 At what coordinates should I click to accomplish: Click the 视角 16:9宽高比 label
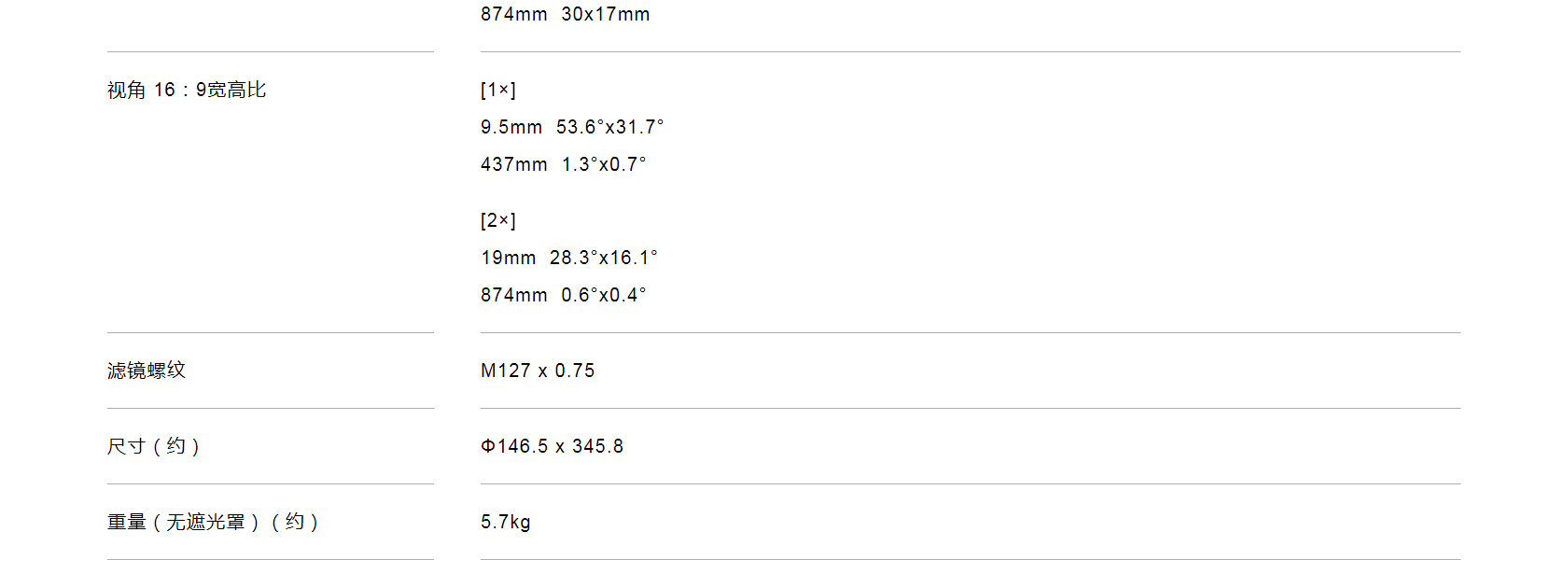tap(187, 91)
